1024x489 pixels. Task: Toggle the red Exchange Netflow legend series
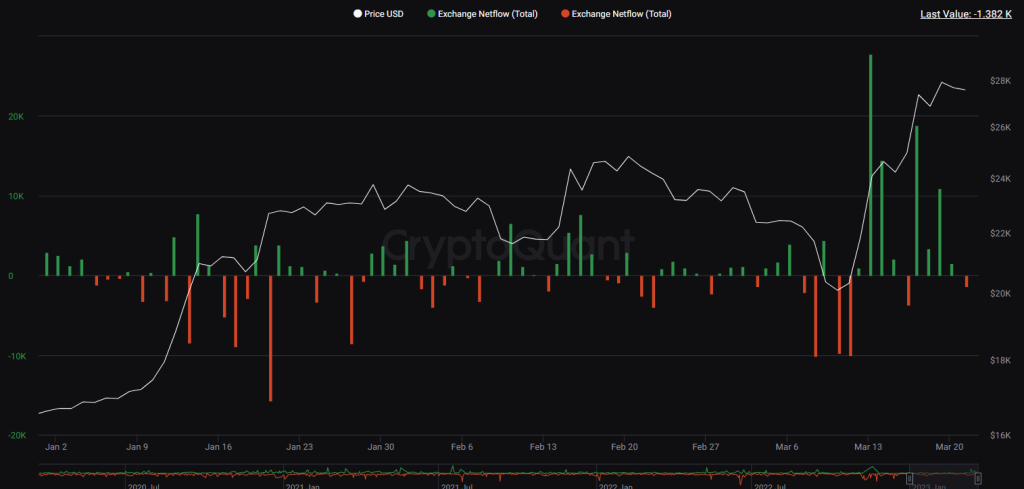tap(615, 14)
